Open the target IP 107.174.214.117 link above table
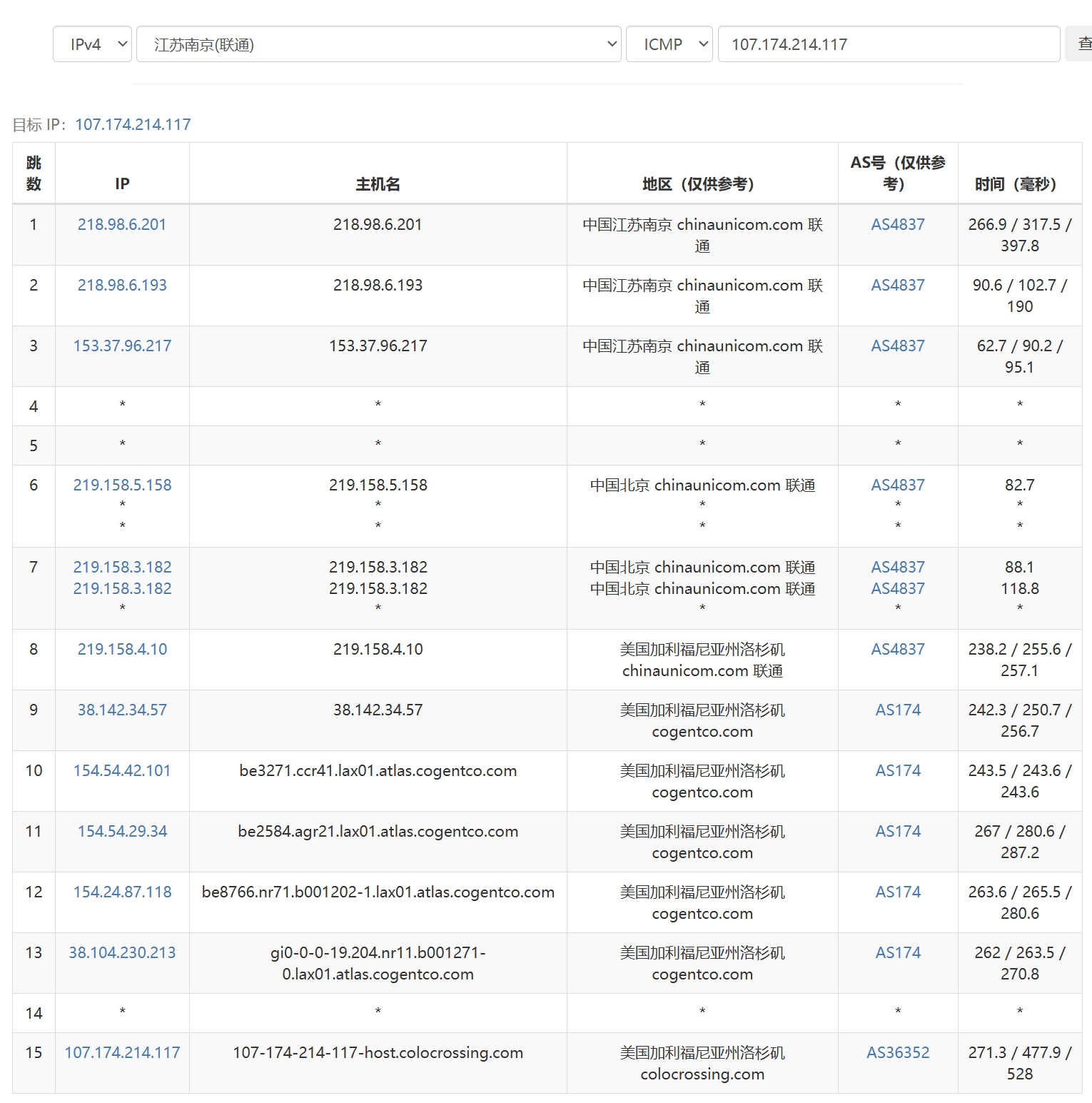Screen dimensions: 1092x1103 pyautogui.click(x=133, y=124)
